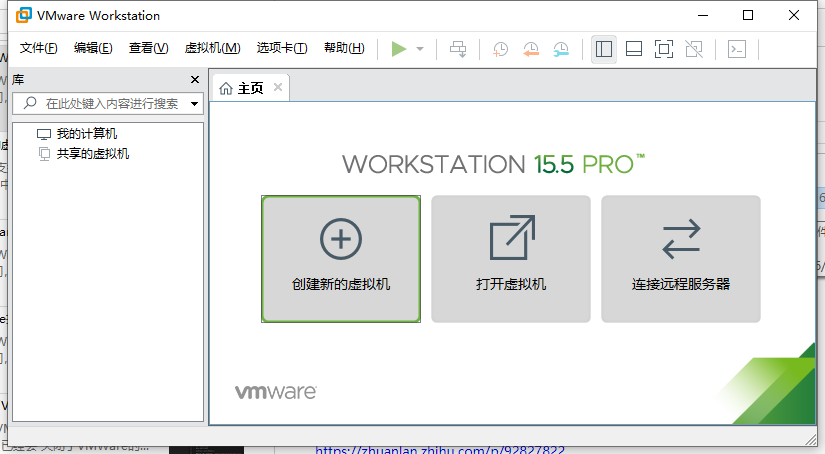Expand the power options dropdown arrow
The height and width of the screenshot is (454, 825).
click(x=420, y=49)
